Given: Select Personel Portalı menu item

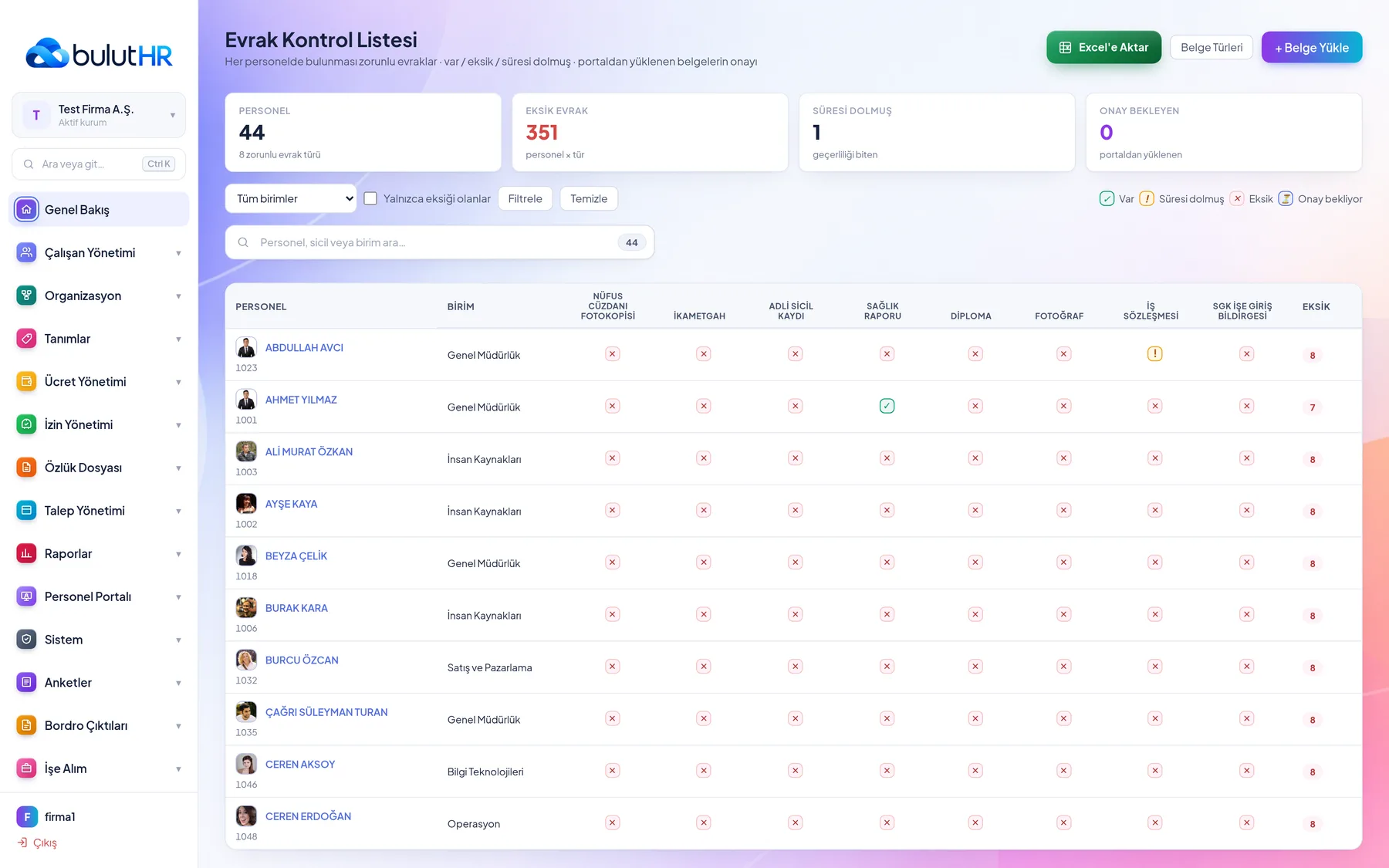Looking at the screenshot, I should click(99, 596).
